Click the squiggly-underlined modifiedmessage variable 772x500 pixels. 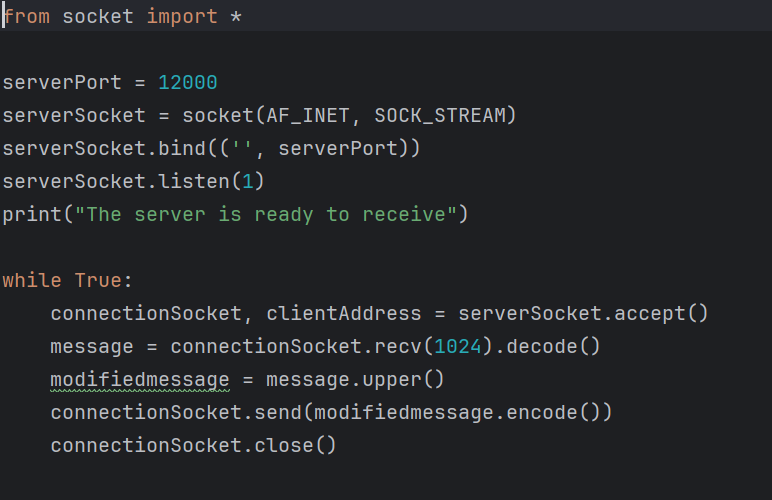[140, 379]
